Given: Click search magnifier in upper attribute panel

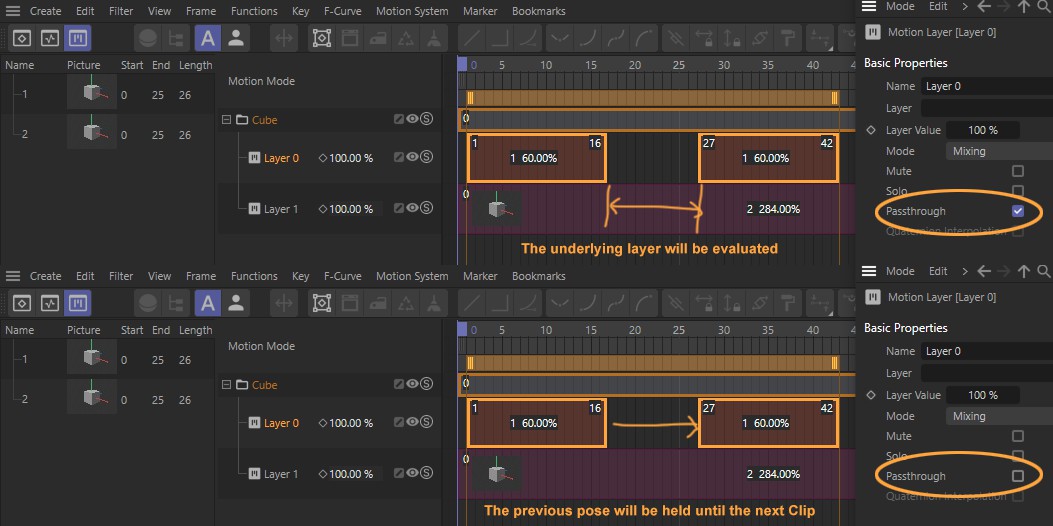Looking at the screenshot, I should [1044, 6].
